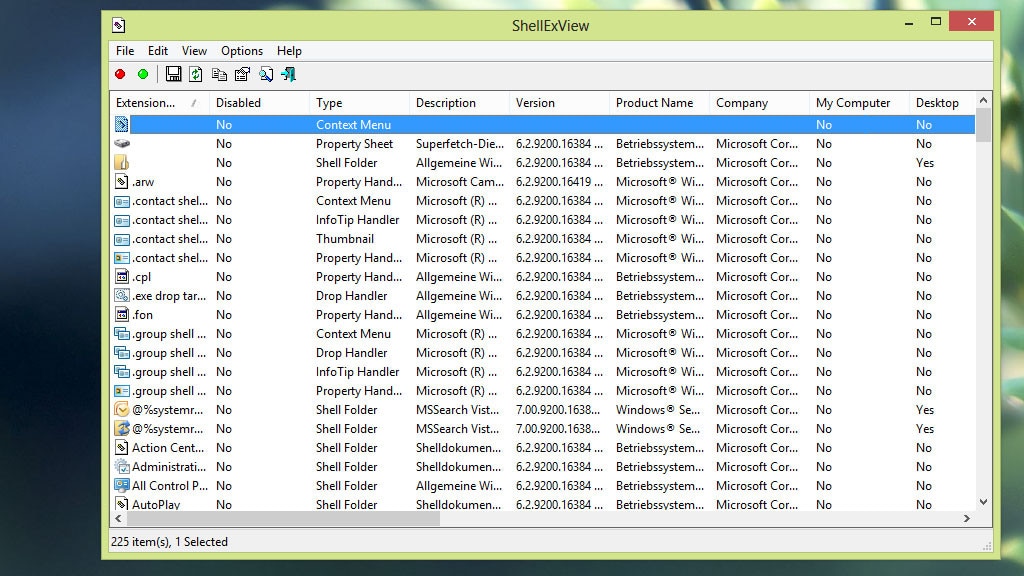Image resolution: width=1024 pixels, height=576 pixels.
Task: Click the '.exe drop tar...' extension name
Action: pos(169,296)
